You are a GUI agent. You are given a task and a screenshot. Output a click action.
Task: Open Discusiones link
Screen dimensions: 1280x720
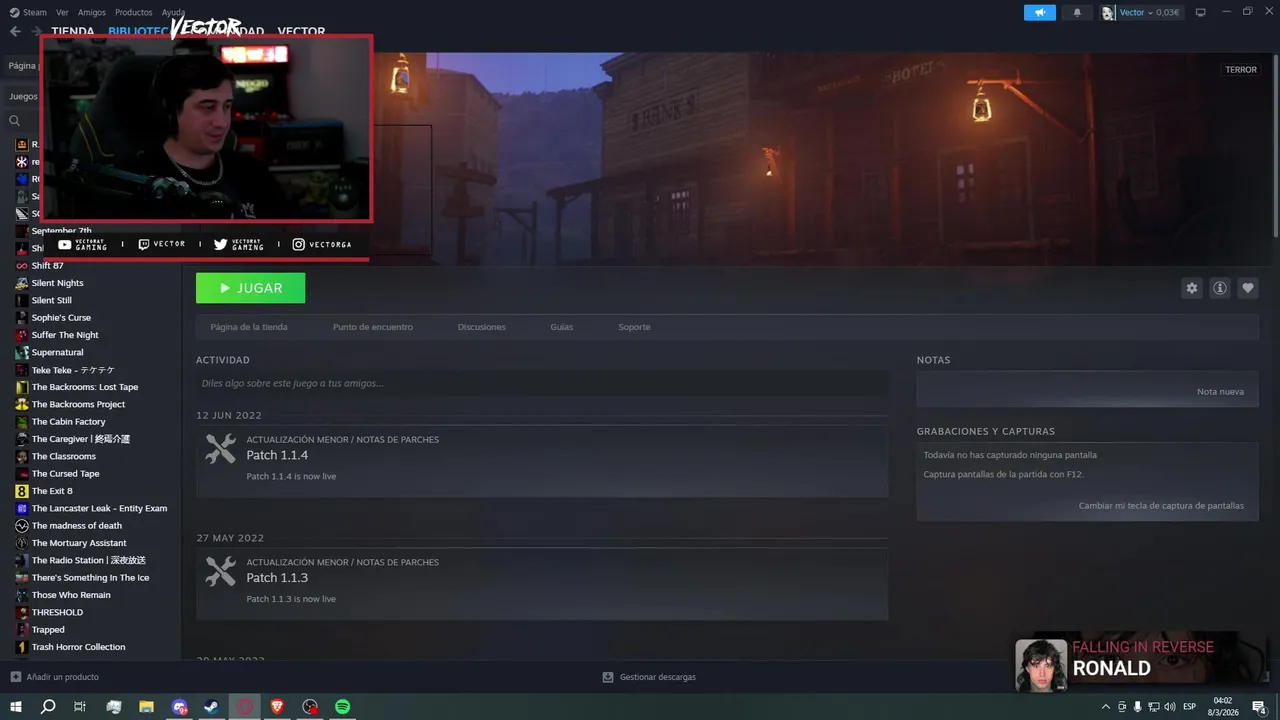click(482, 327)
